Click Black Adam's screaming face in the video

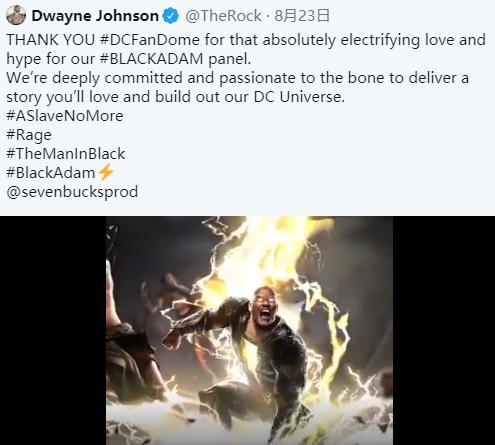click(265, 308)
